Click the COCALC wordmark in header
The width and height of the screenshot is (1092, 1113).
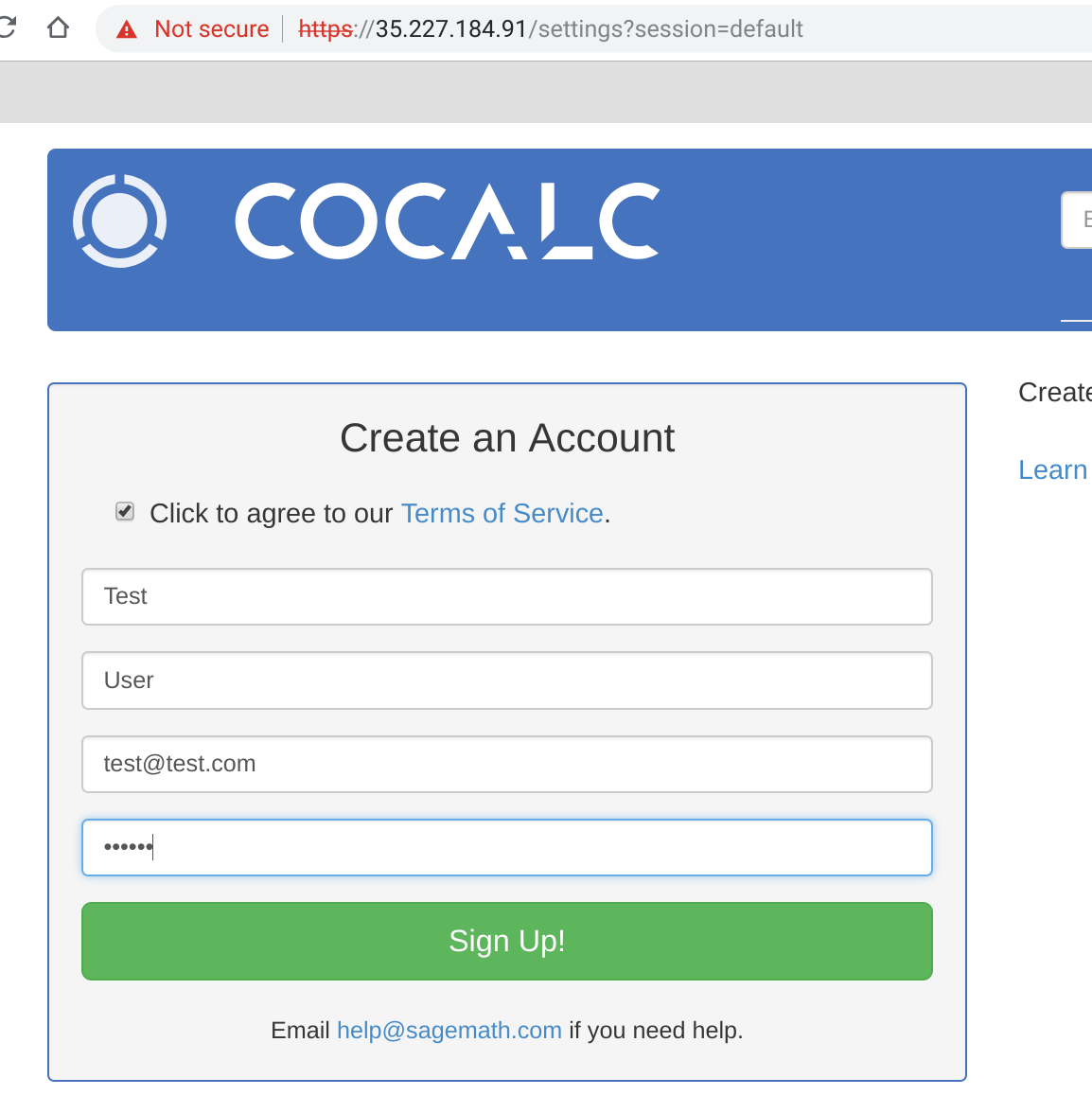click(x=447, y=221)
